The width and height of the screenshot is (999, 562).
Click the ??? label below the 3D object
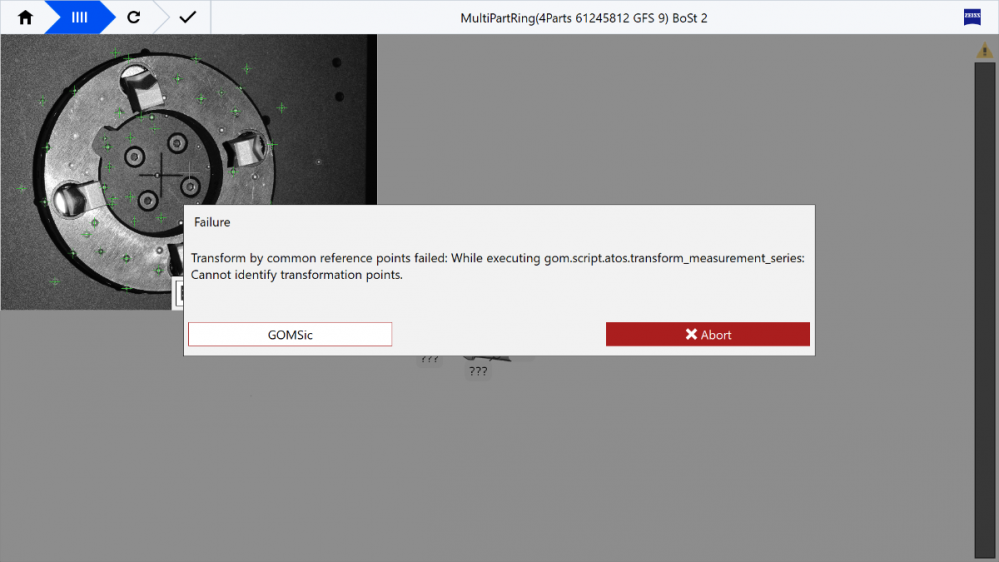coord(478,371)
